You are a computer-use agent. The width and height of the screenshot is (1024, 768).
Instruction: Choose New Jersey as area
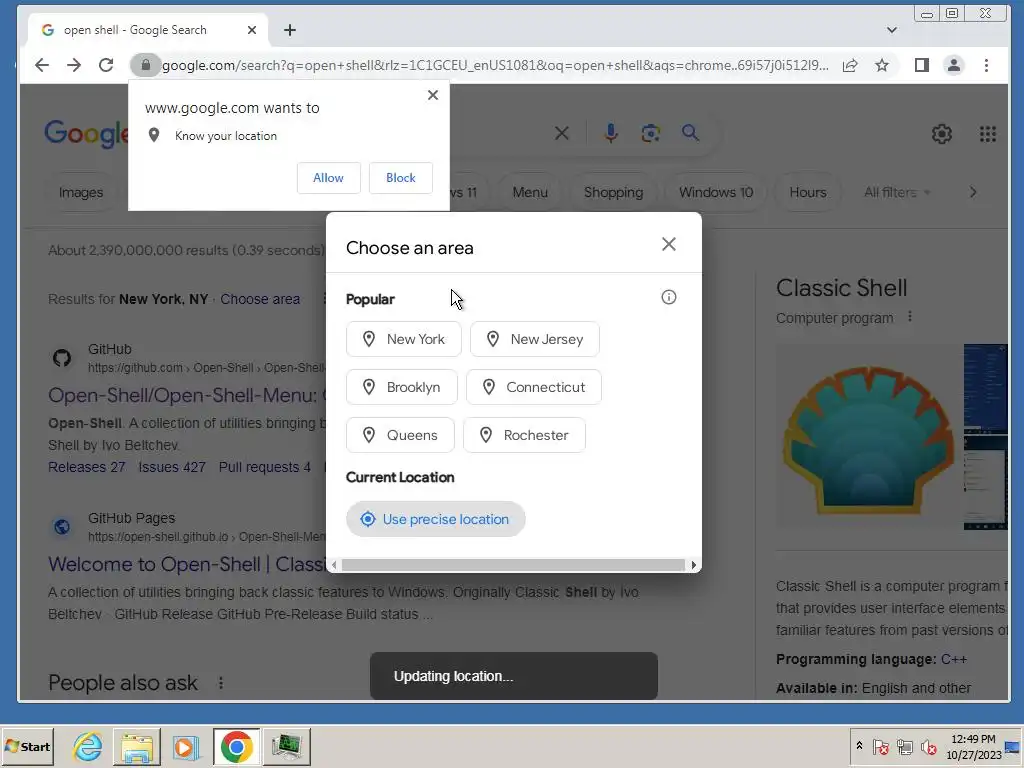(x=535, y=339)
